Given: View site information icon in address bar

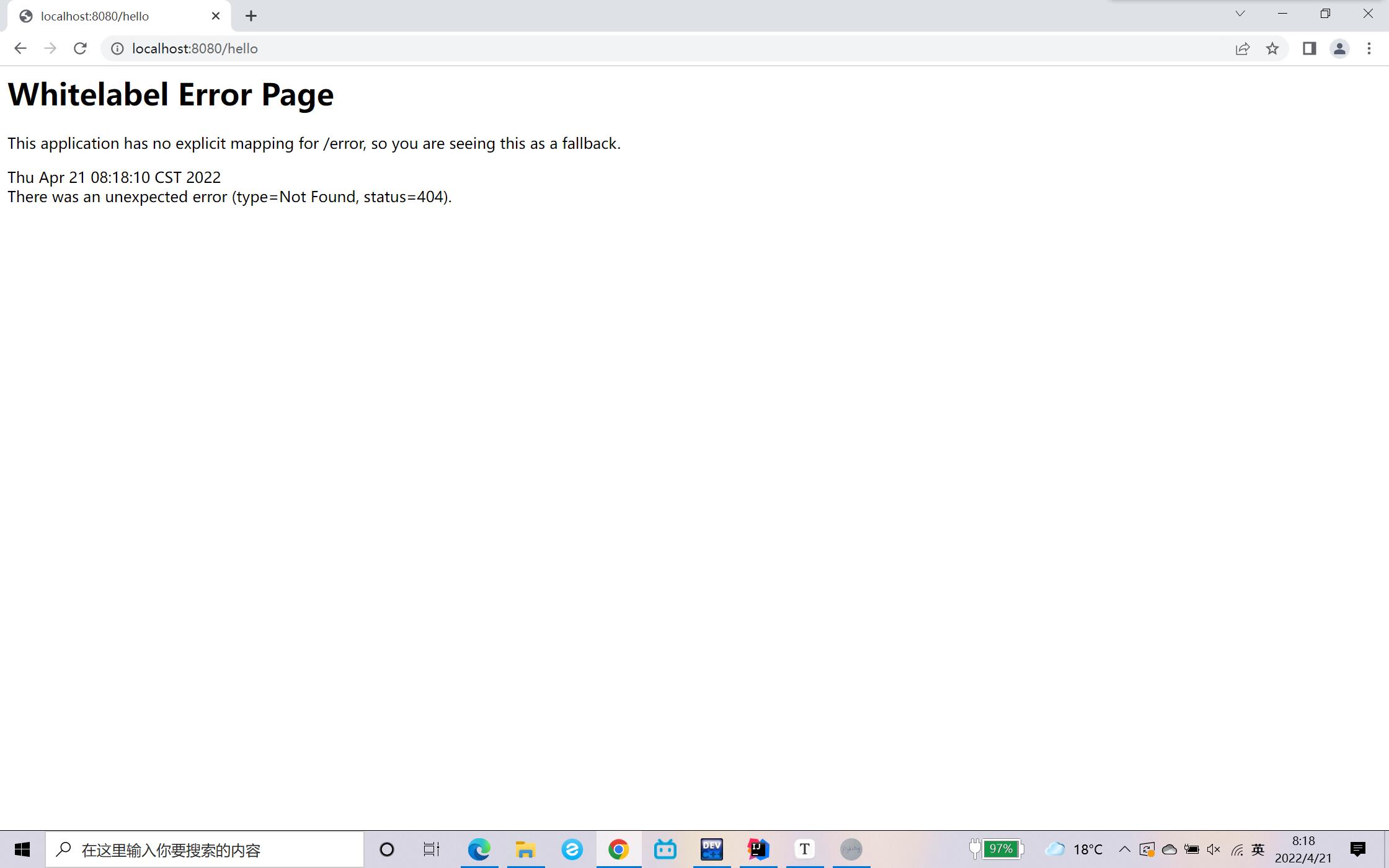Looking at the screenshot, I should point(117,48).
